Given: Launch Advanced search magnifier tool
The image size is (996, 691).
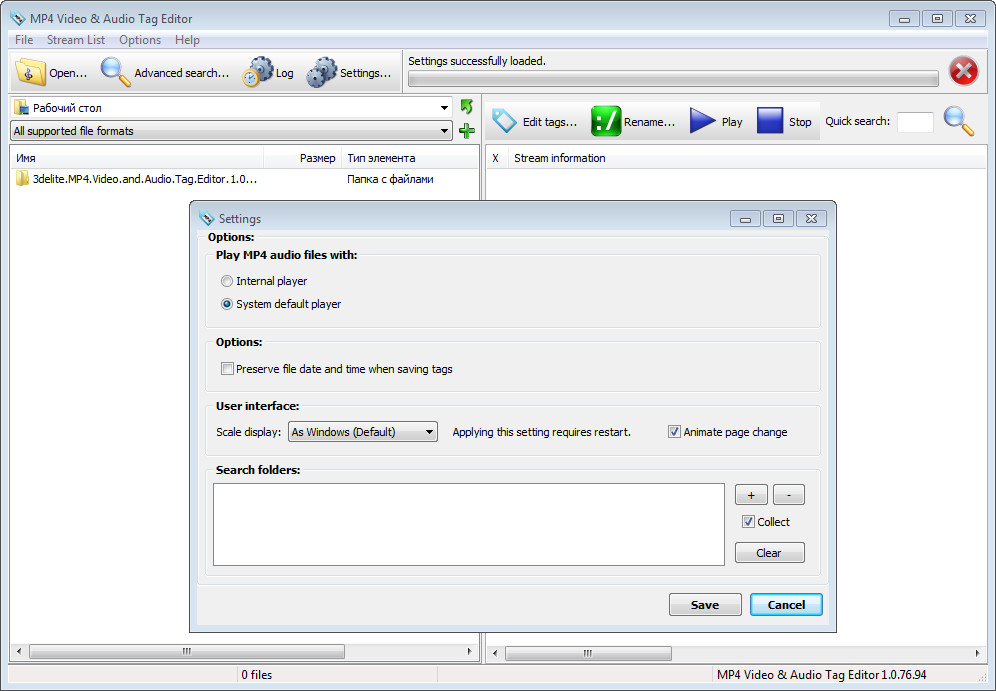Looking at the screenshot, I should [x=115, y=72].
